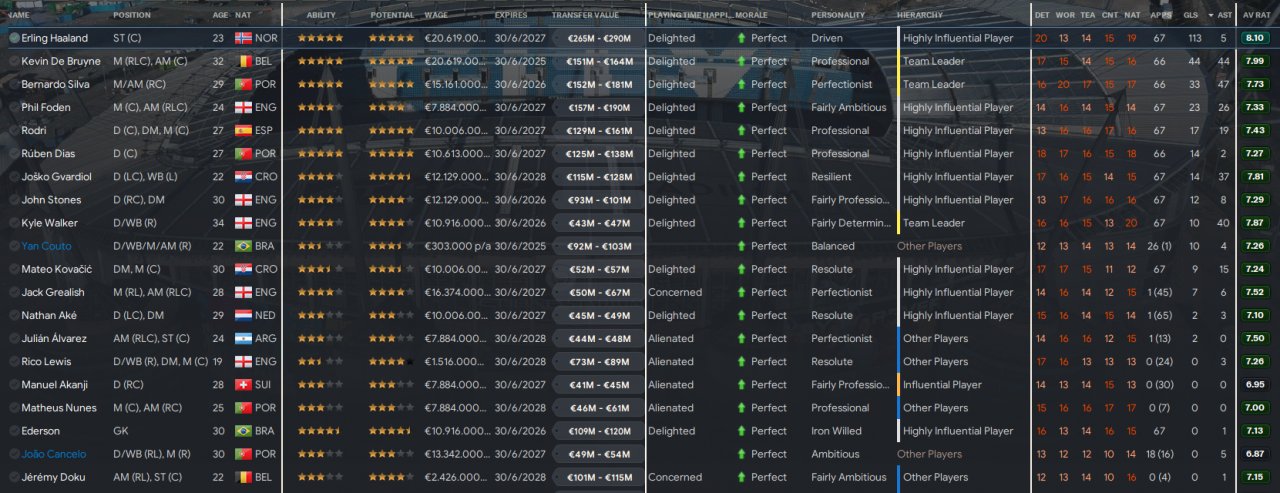
Task: Click Haaland's €265M - €290M transfer value
Action: (599, 38)
